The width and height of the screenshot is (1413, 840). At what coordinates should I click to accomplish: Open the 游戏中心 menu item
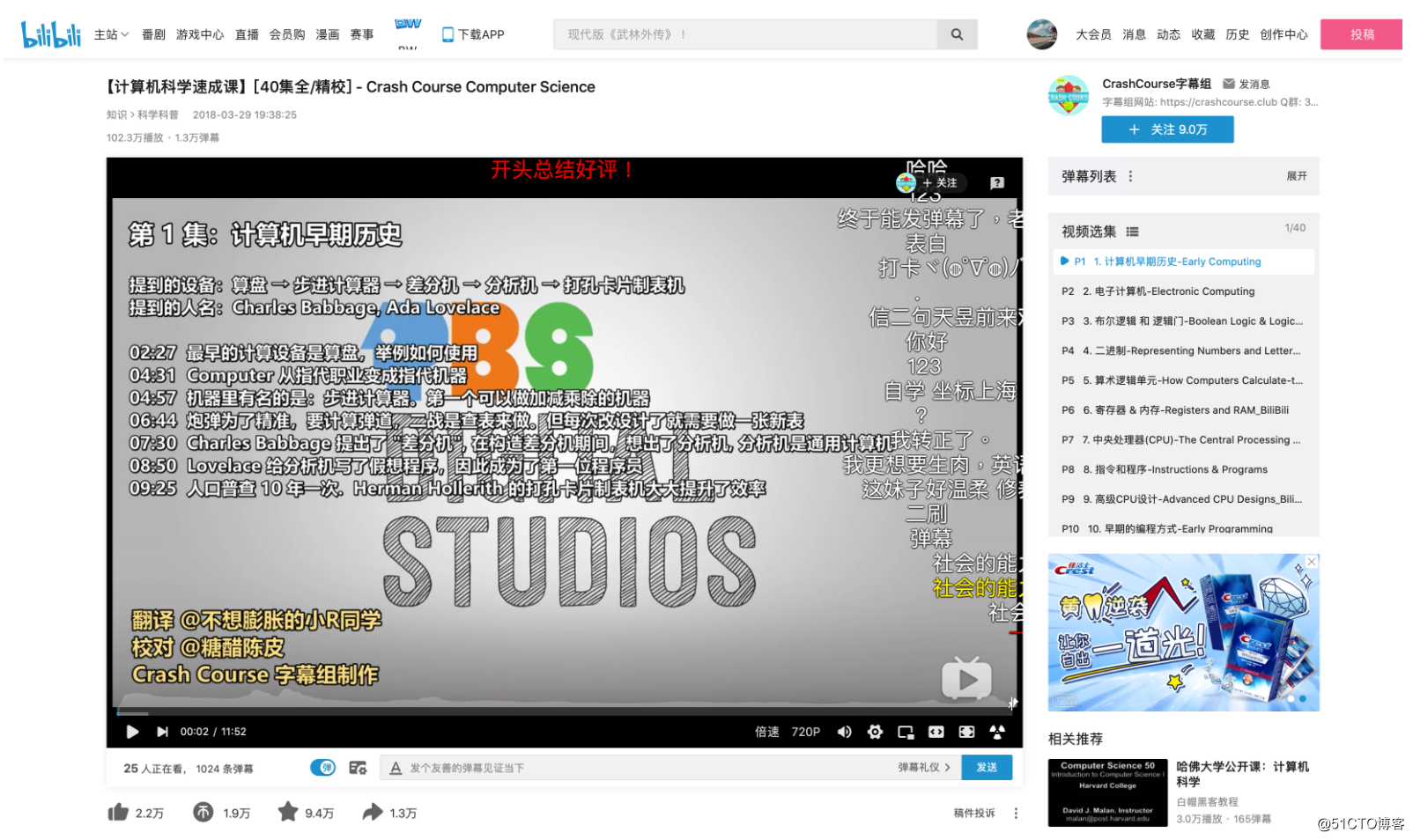200,34
